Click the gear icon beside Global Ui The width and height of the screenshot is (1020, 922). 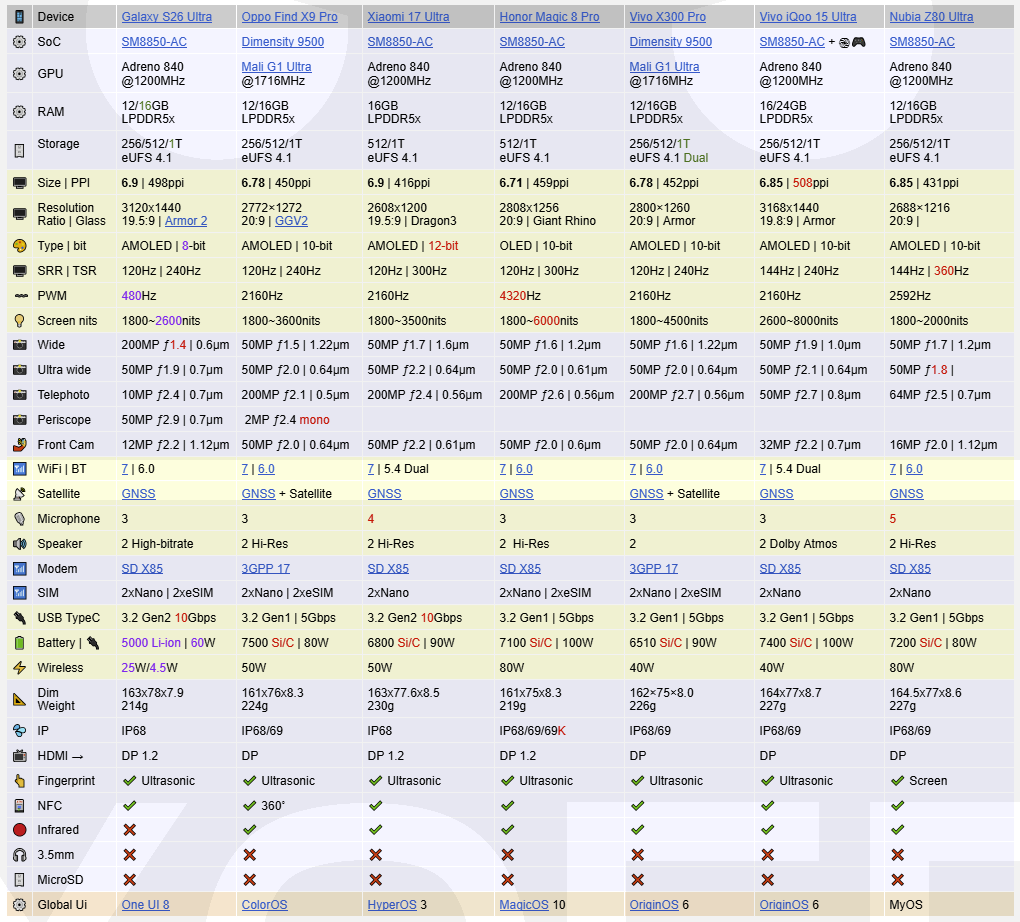[x=20, y=904]
